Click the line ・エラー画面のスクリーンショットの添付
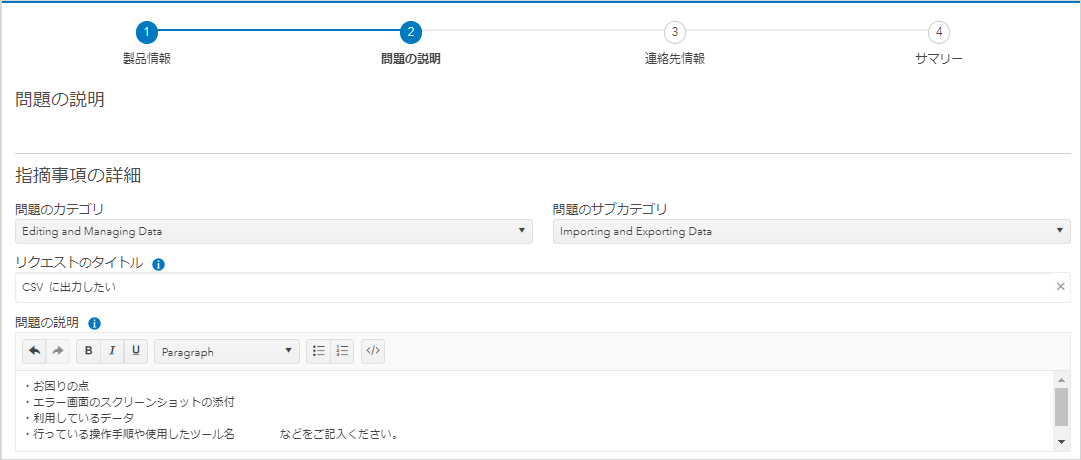1081x460 pixels. (x=129, y=402)
